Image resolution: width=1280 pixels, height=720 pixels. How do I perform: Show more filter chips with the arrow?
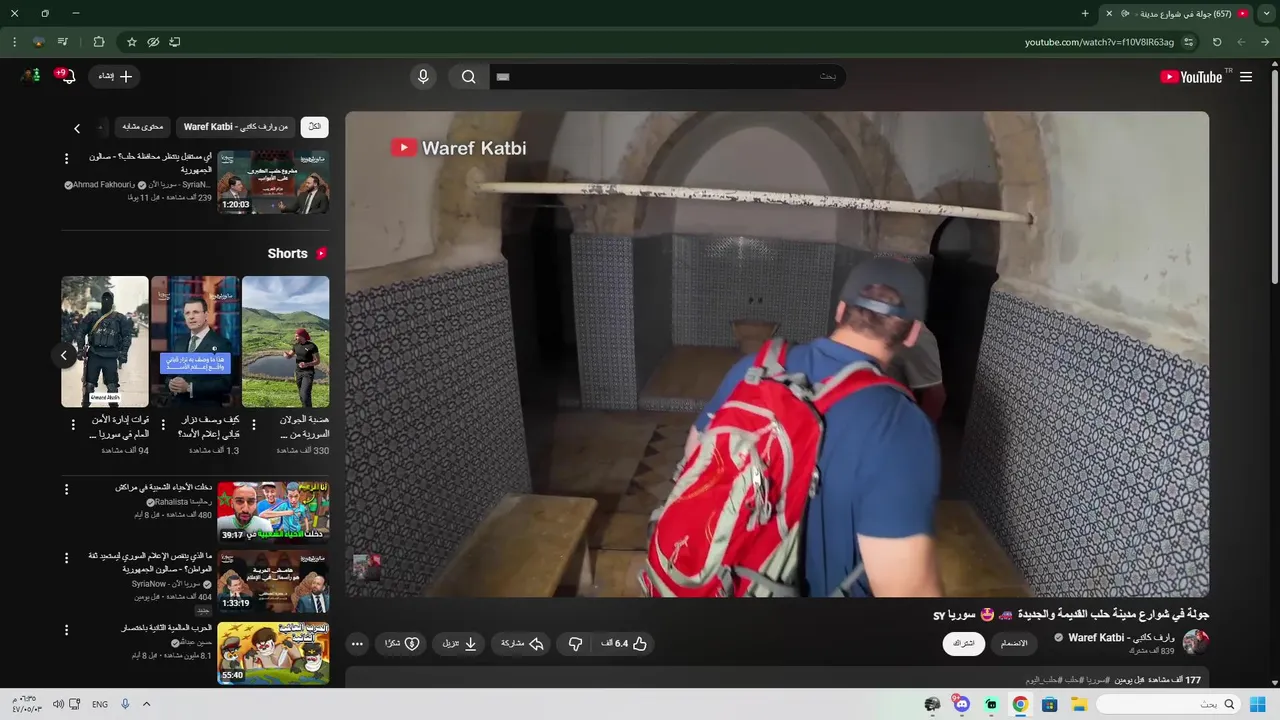click(x=77, y=128)
